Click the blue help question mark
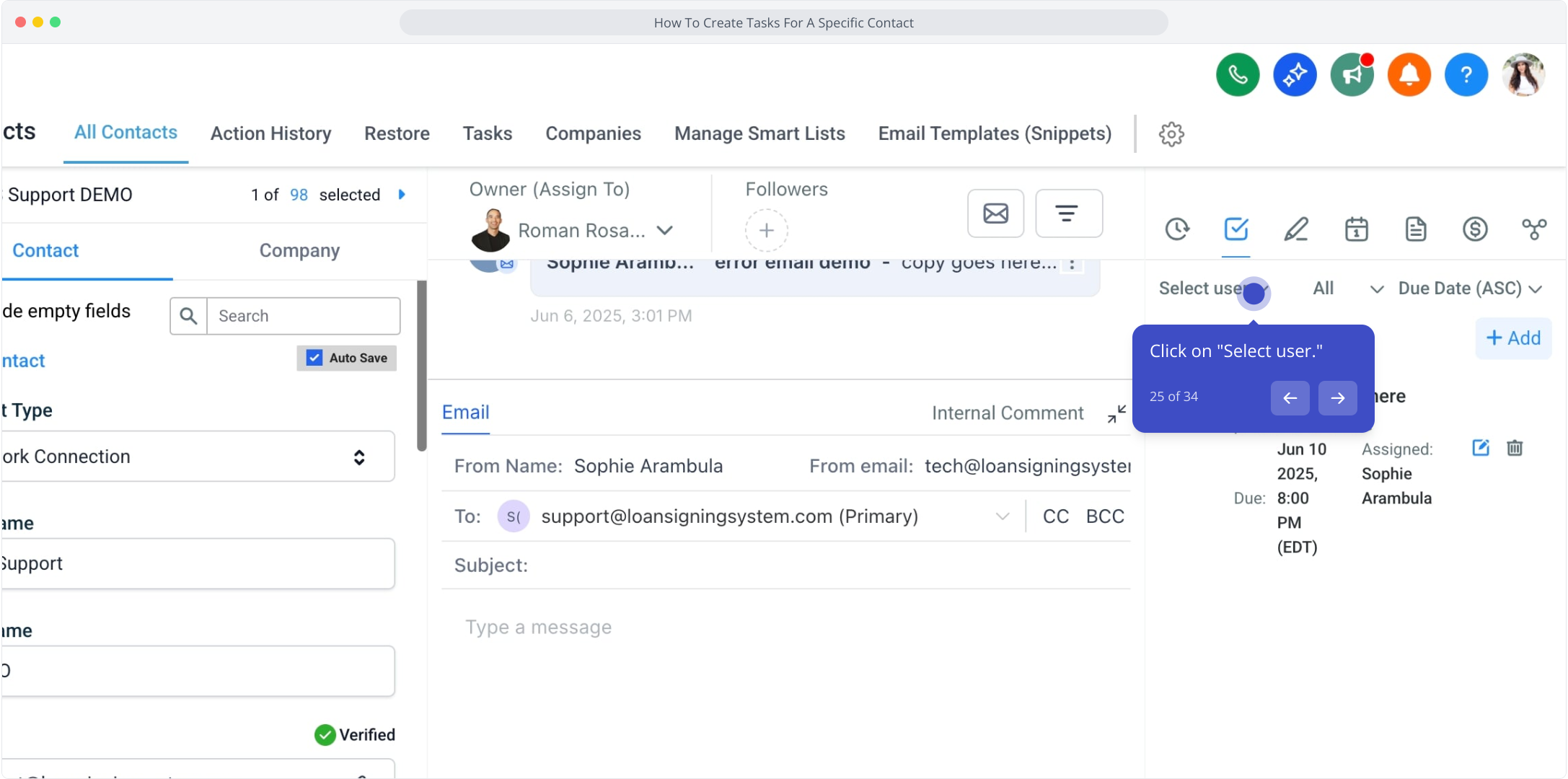The width and height of the screenshot is (1568, 779). coord(1466,74)
